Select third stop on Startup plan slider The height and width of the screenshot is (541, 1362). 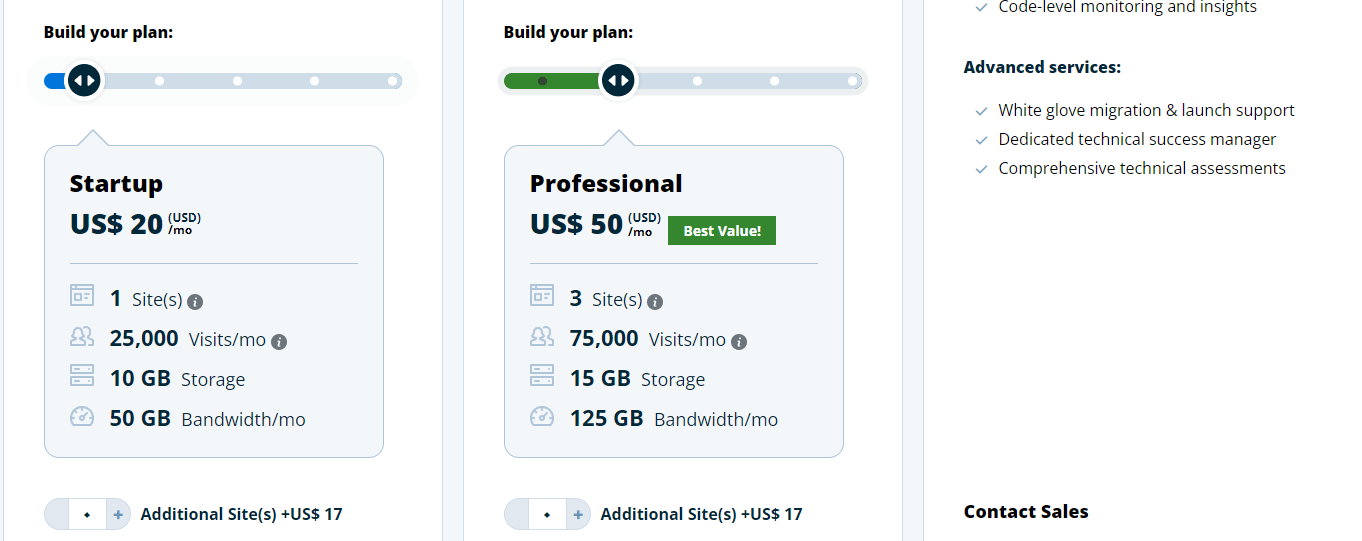237,81
